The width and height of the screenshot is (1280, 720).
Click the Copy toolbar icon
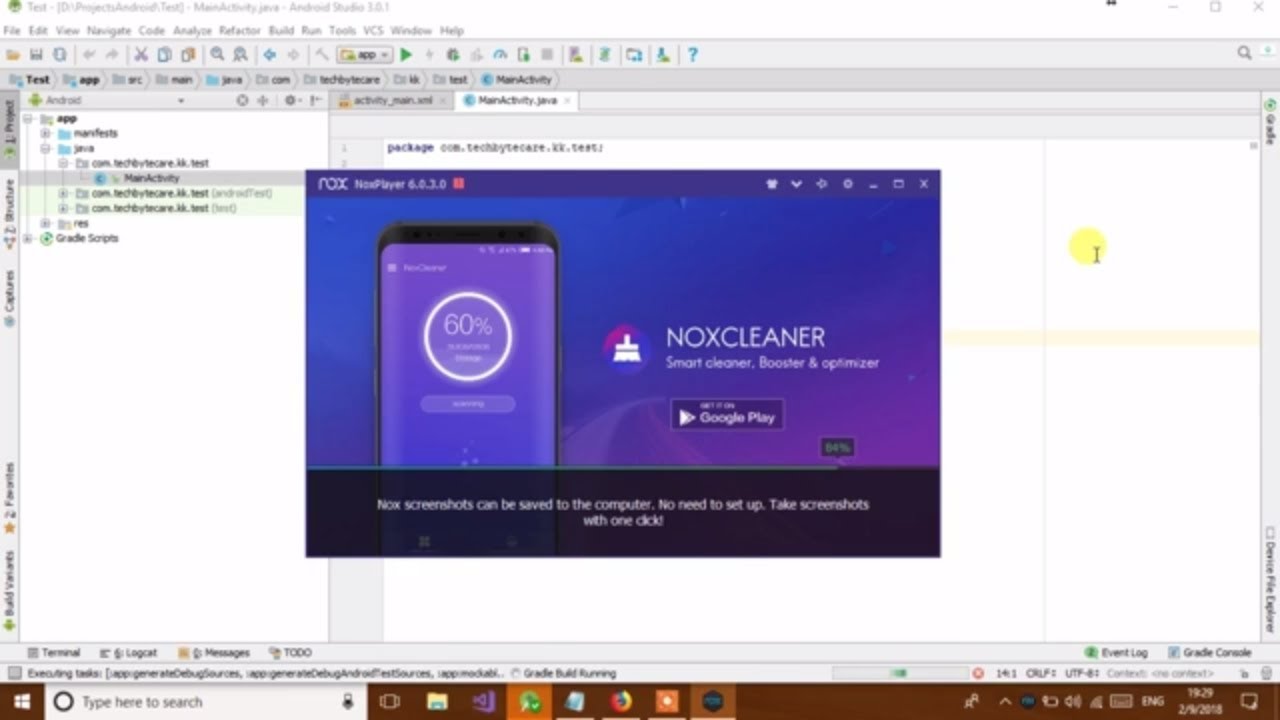pos(164,55)
